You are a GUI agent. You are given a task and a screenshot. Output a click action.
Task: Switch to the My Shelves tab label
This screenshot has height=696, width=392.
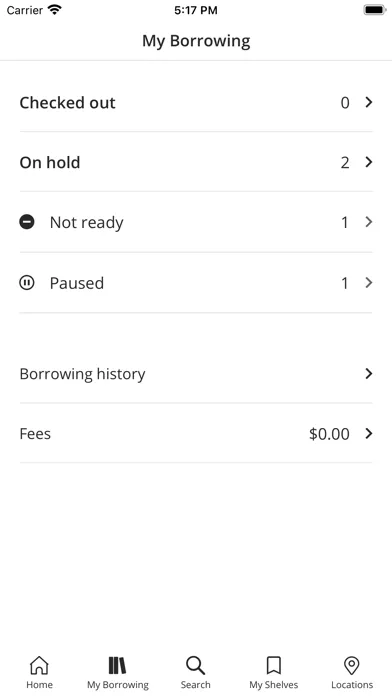[x=273, y=685]
